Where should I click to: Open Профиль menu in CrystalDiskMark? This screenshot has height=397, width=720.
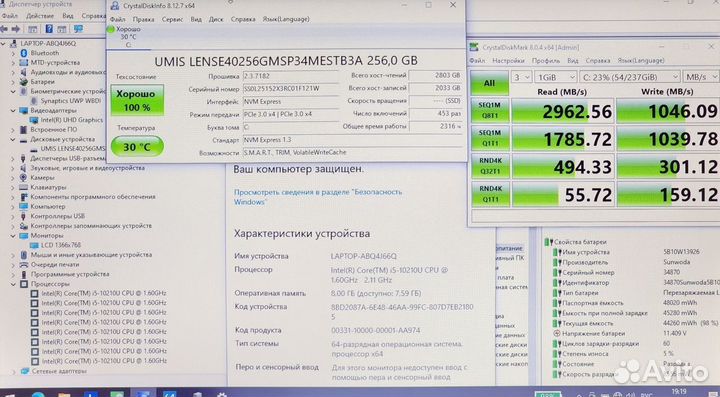tap(546, 61)
